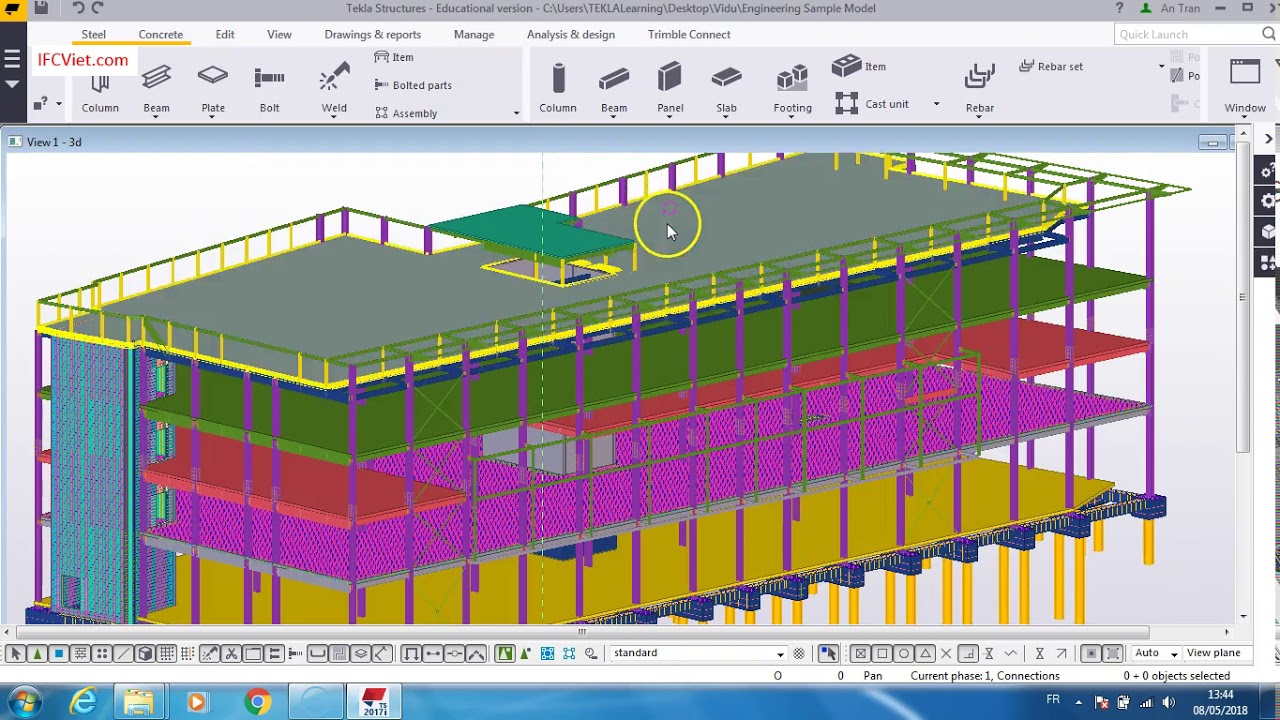This screenshot has height=720, width=1280.
Task: Click the Bolted parts button
Action: pos(413,85)
